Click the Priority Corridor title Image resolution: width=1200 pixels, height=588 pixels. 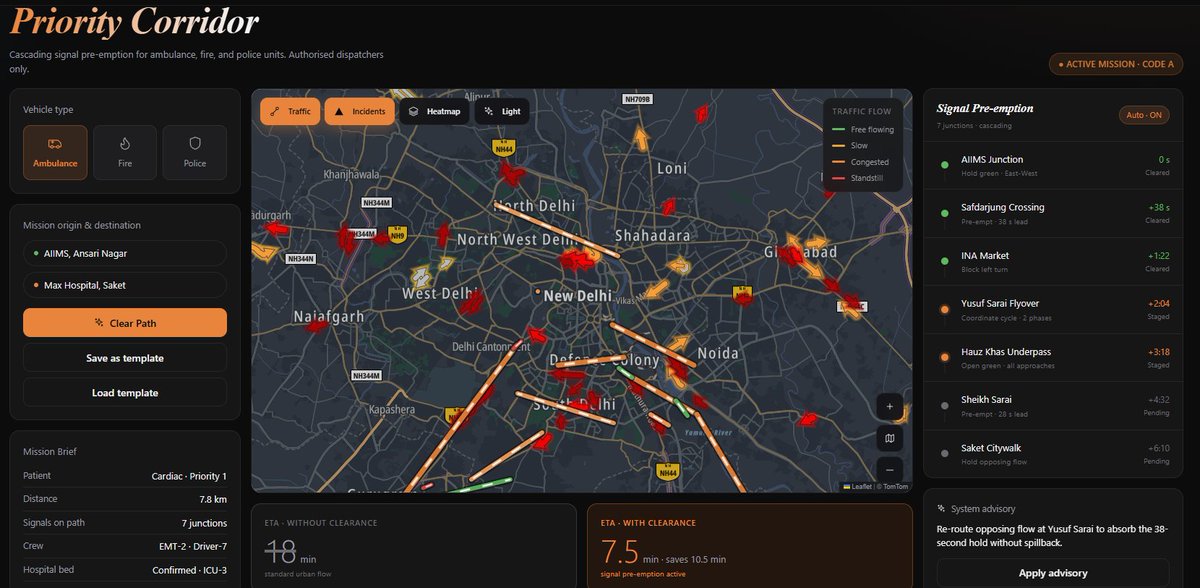coord(134,22)
